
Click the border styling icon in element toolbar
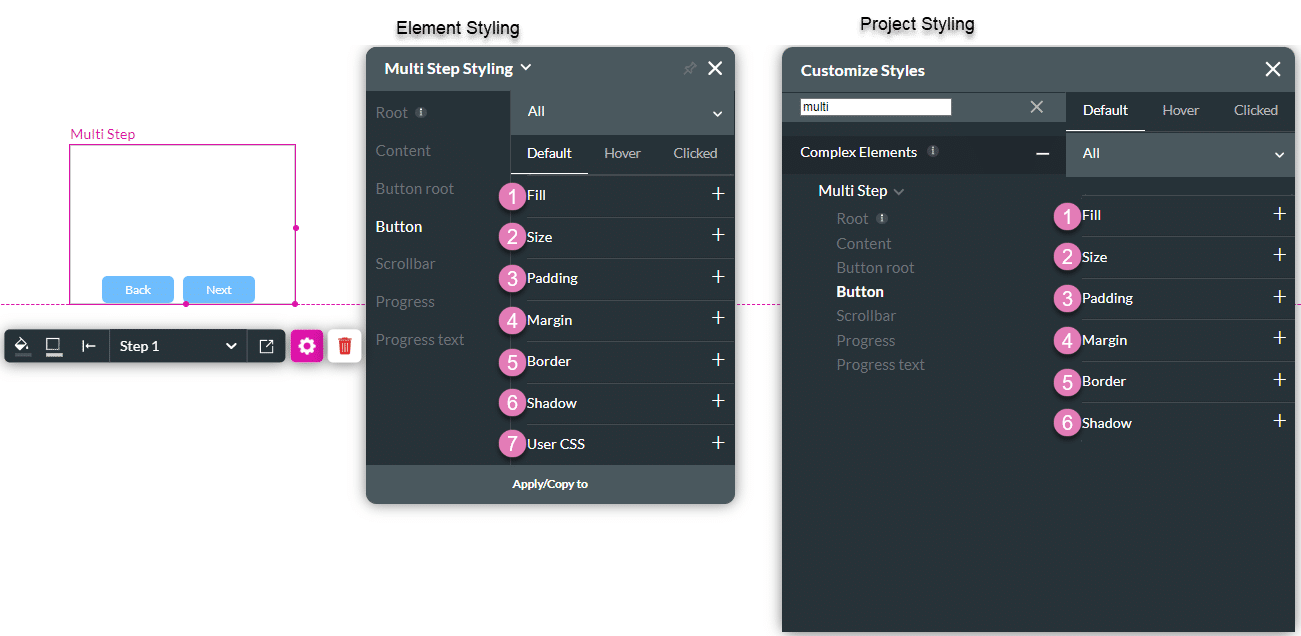[53, 345]
